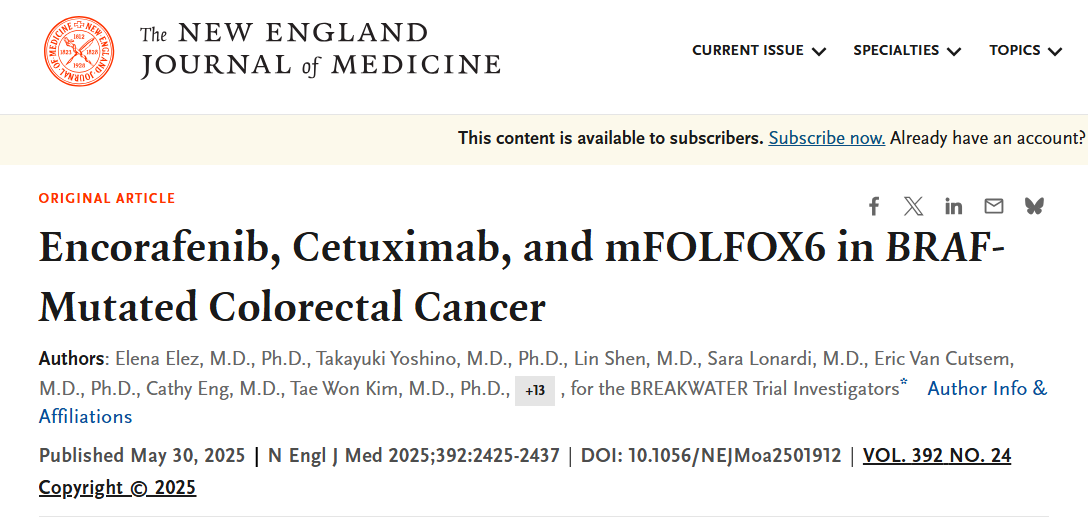Expand Specialties chevron arrow

point(953,51)
